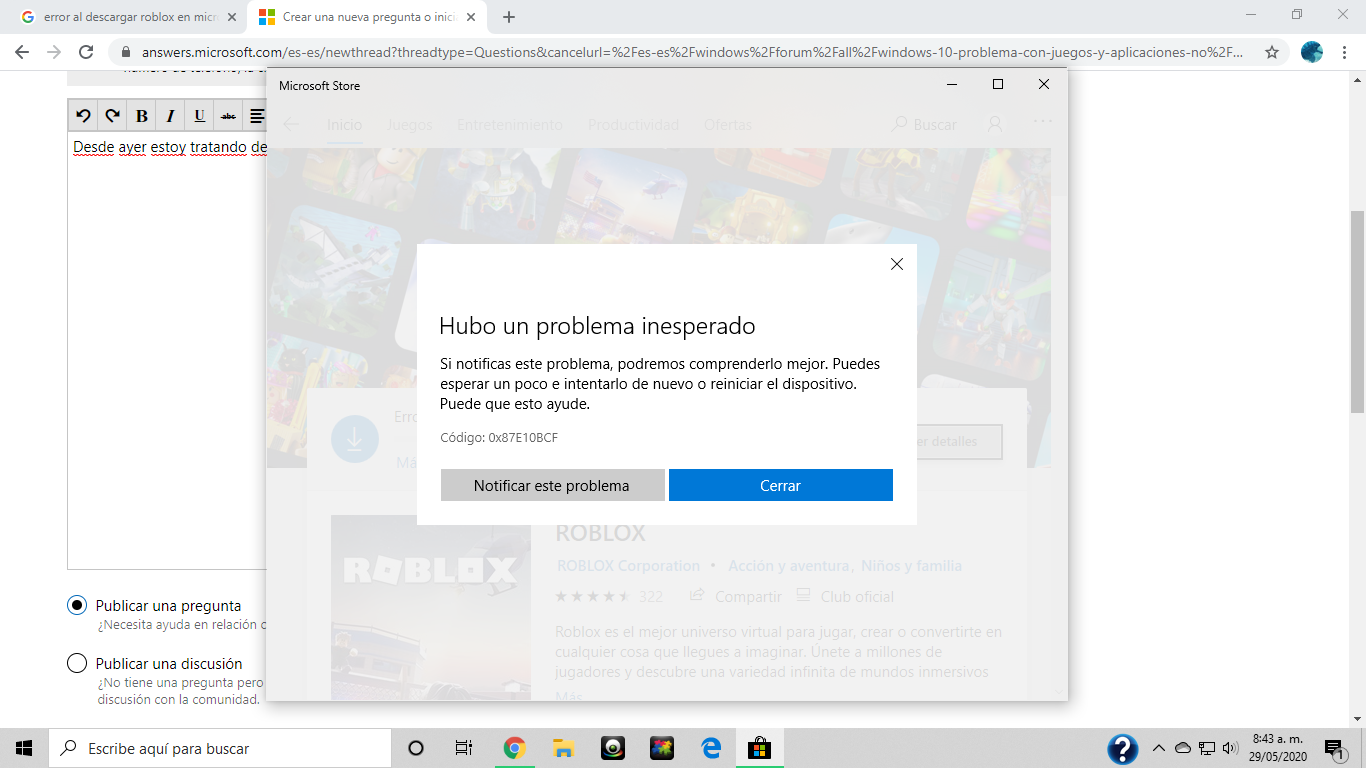Undo in the forum editor toolbar
Viewport: 1366px width, 768px height.
84,116
